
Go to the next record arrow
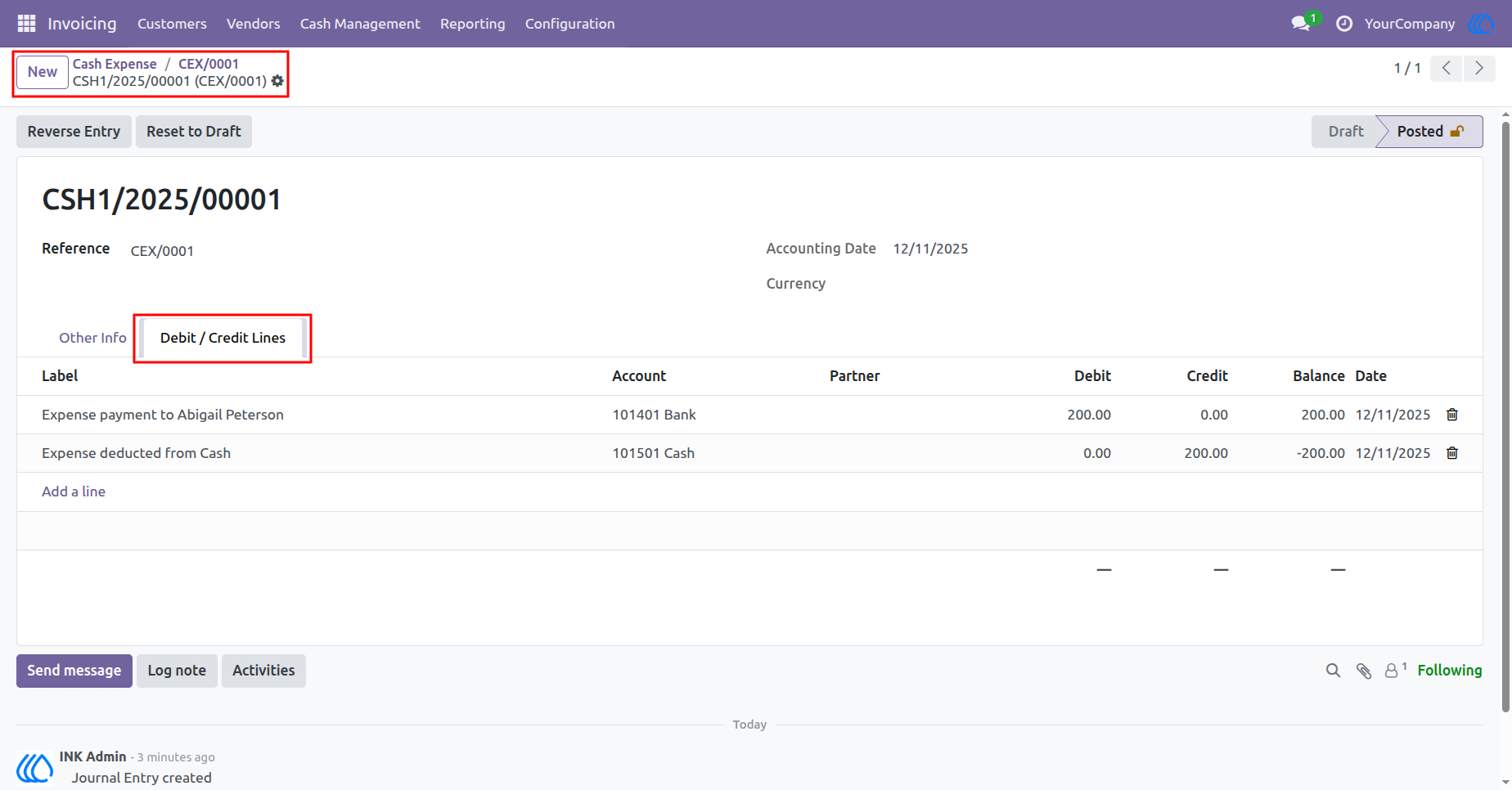click(1479, 68)
